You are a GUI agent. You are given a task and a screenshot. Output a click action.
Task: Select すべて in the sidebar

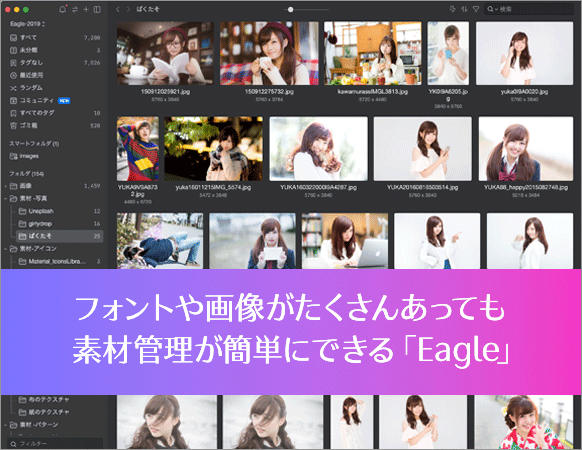[55, 38]
